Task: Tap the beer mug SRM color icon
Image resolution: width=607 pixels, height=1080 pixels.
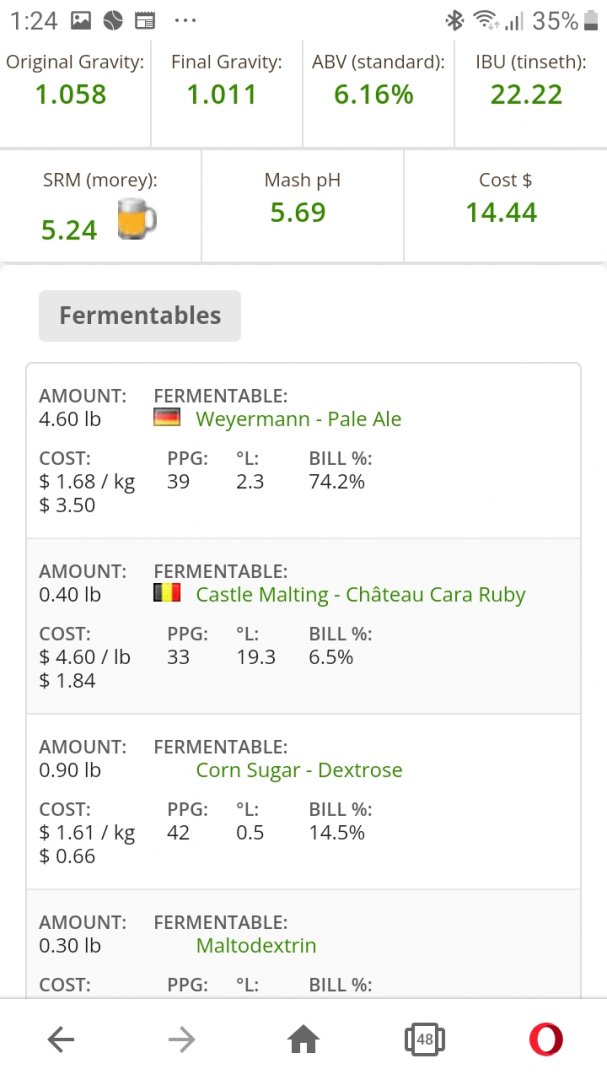Action: coord(137,219)
